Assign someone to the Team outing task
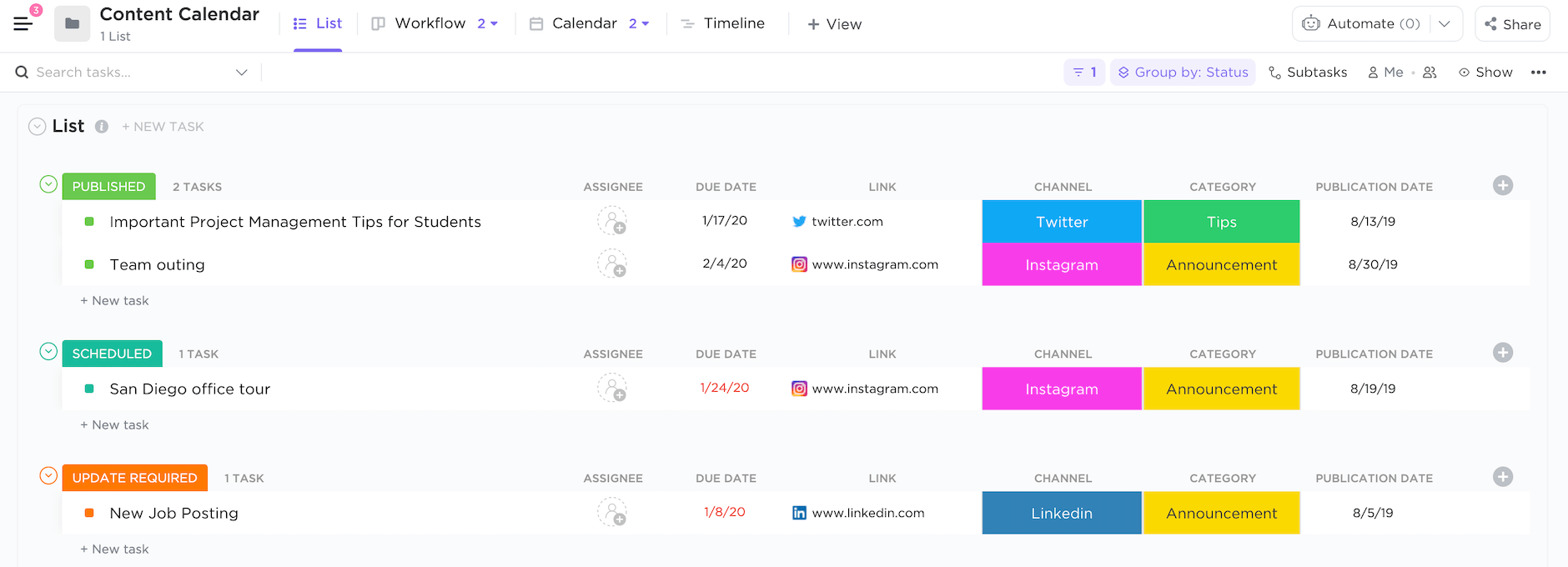 [612, 264]
